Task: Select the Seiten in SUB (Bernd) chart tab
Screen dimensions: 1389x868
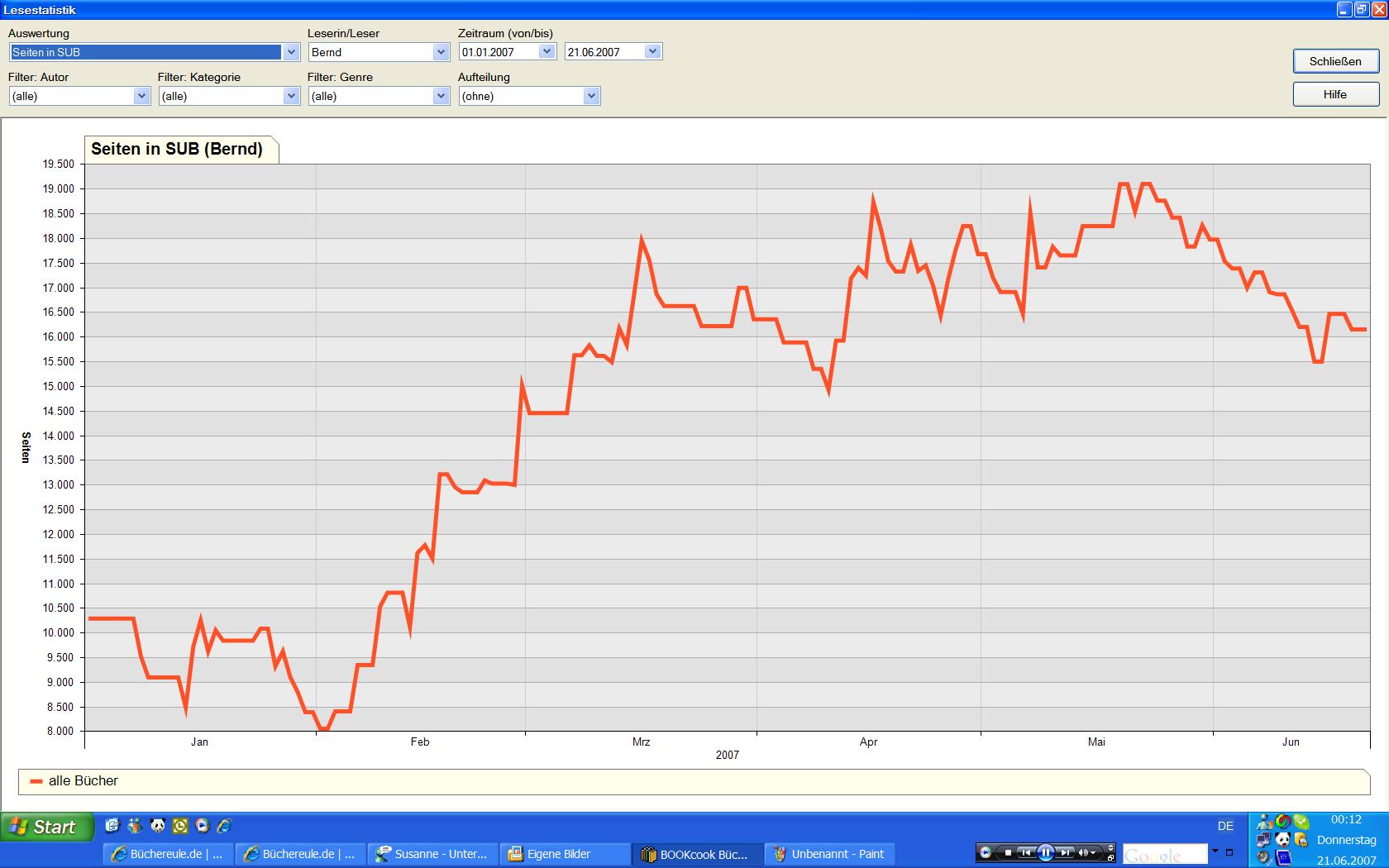Action: 177,149
